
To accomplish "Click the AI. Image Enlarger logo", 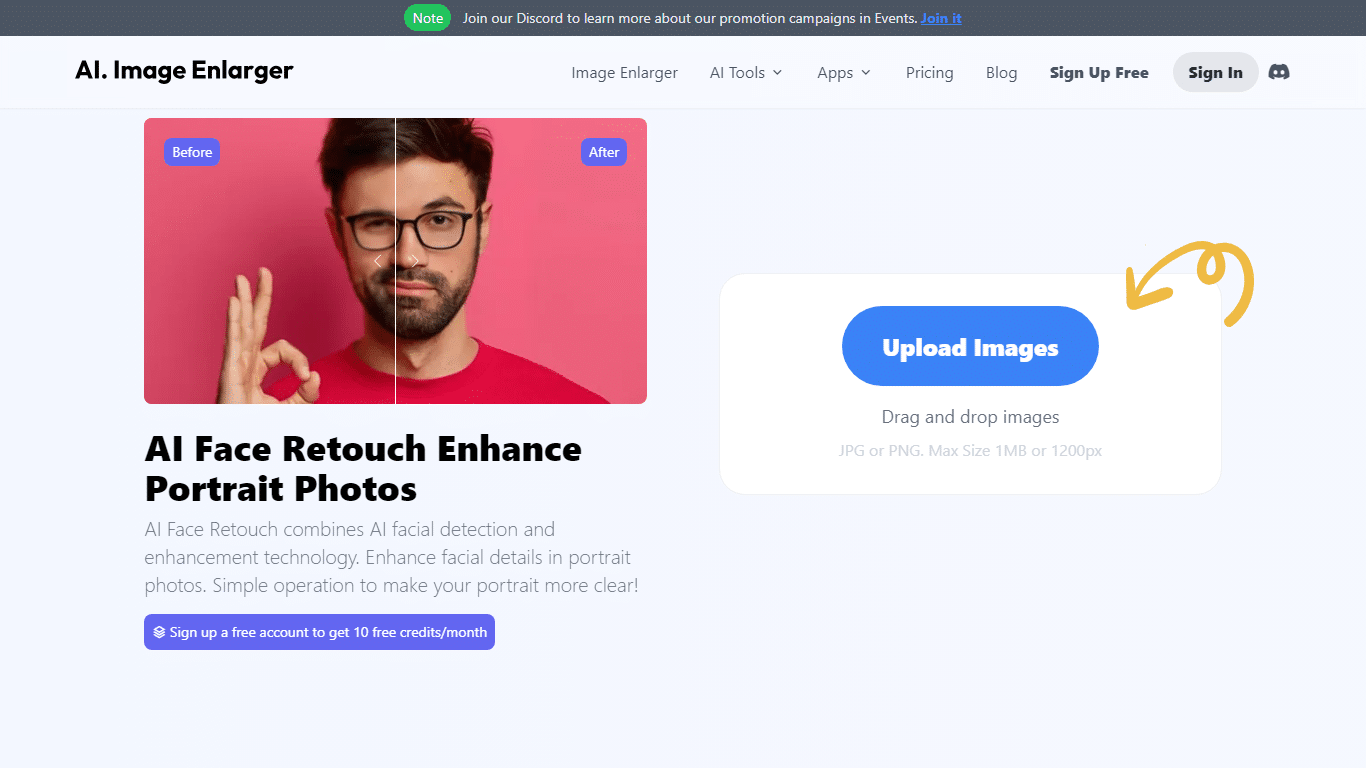I will (184, 70).
